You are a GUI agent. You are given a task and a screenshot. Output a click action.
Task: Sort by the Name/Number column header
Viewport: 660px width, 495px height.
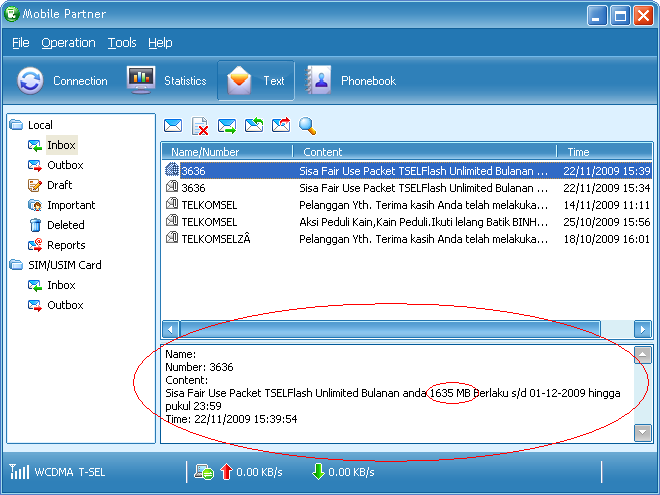pos(227,152)
